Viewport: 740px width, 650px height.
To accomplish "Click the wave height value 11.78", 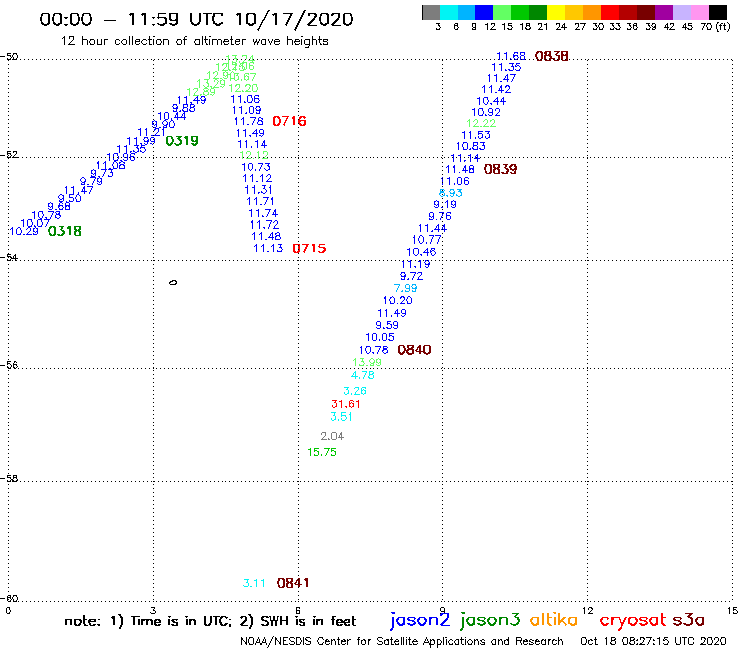I will pyautogui.click(x=248, y=121).
